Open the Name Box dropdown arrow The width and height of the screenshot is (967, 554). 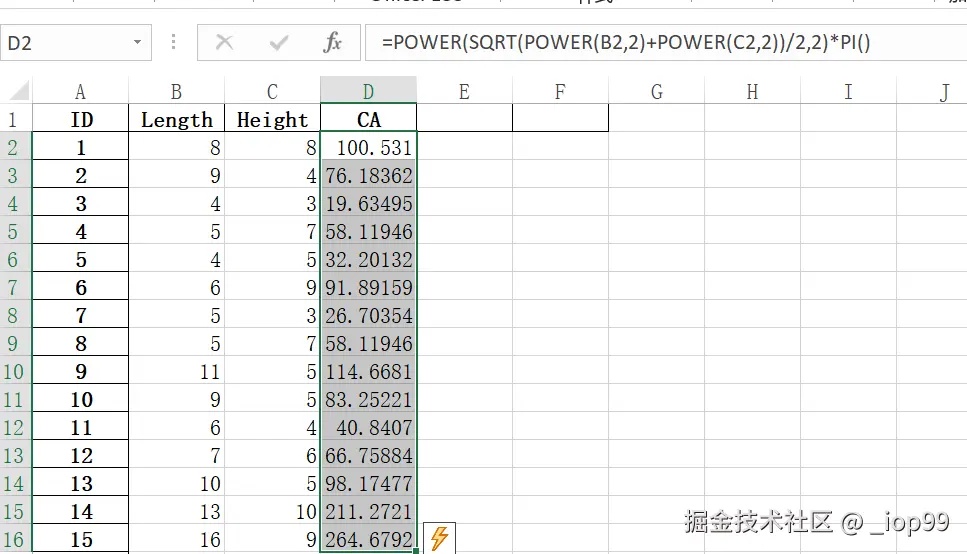[138, 43]
